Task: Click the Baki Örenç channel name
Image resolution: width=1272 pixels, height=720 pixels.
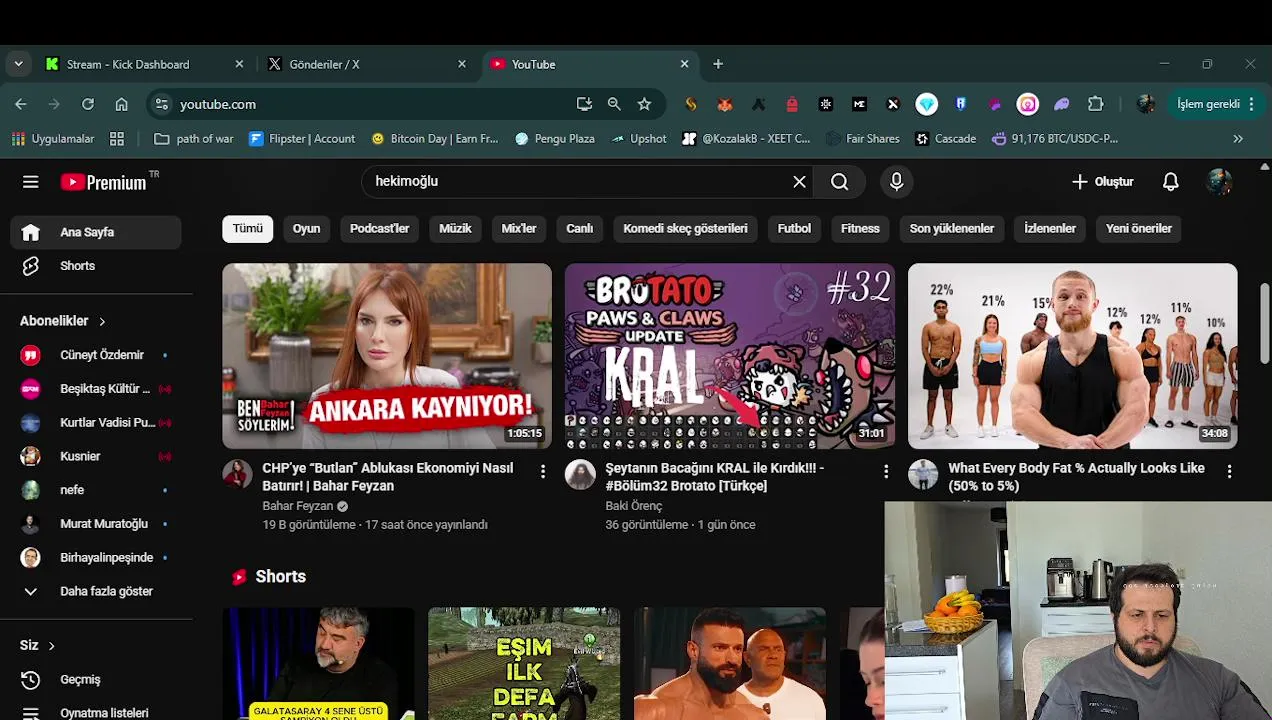Action: click(633, 506)
